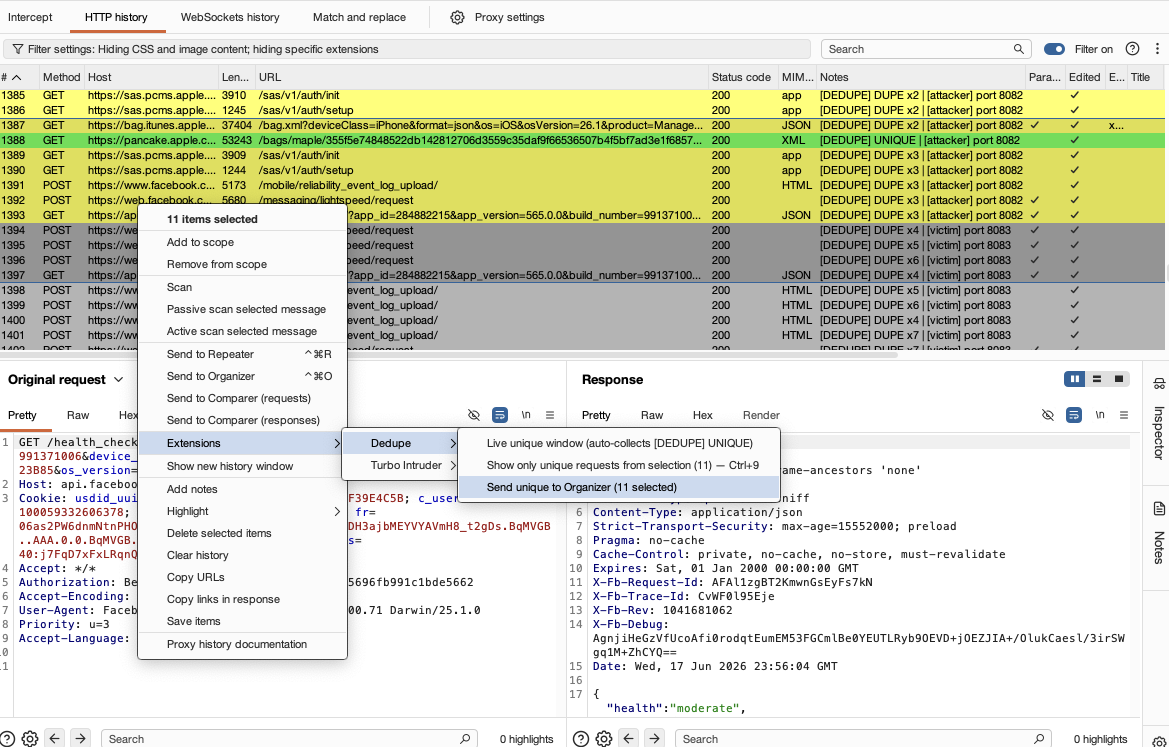
Task: Switch to WebSockets history tab
Action: point(230,17)
